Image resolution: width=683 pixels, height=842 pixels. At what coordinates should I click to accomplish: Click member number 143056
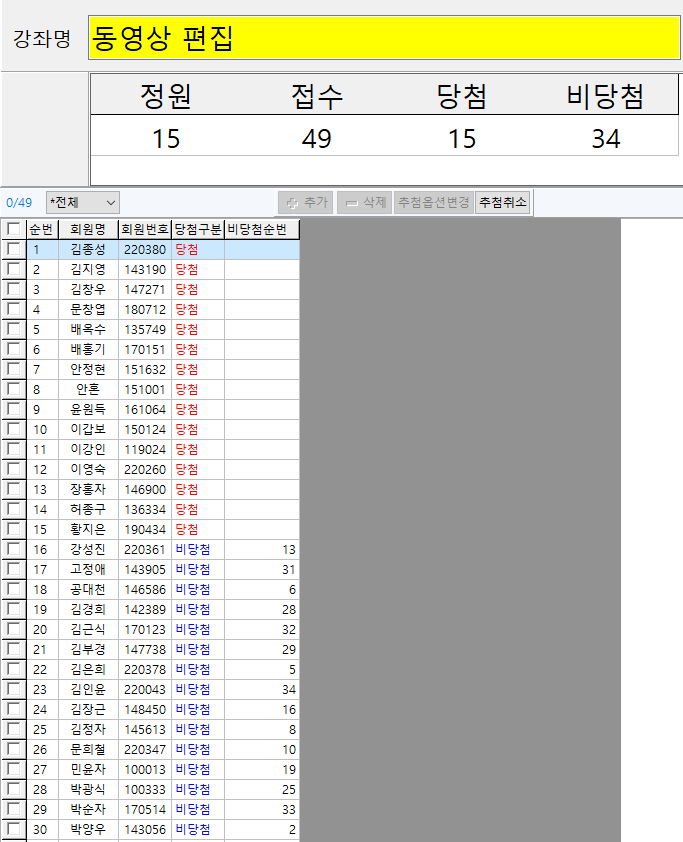[x=145, y=830]
